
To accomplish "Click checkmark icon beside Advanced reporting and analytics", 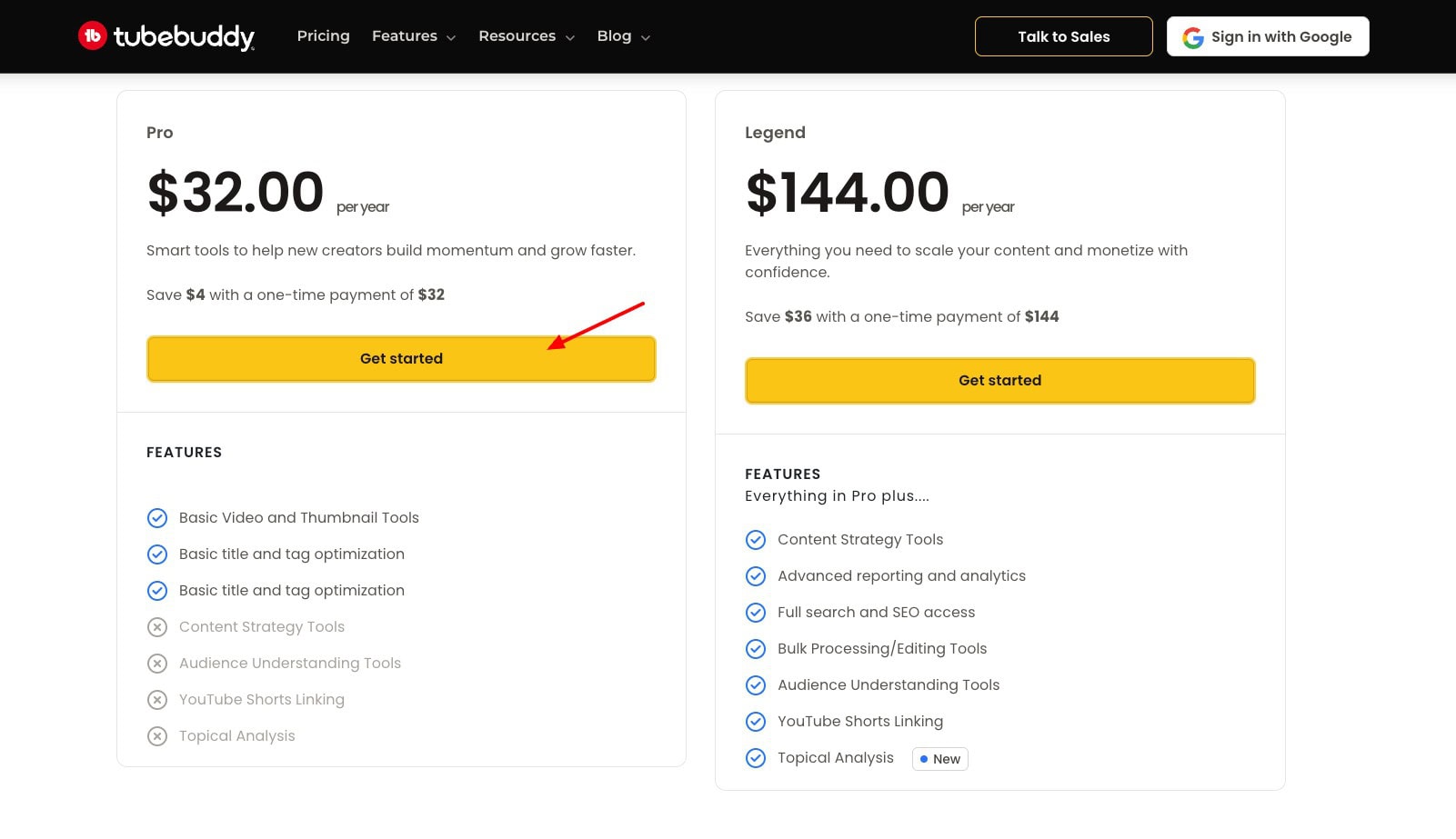I will (x=756, y=576).
